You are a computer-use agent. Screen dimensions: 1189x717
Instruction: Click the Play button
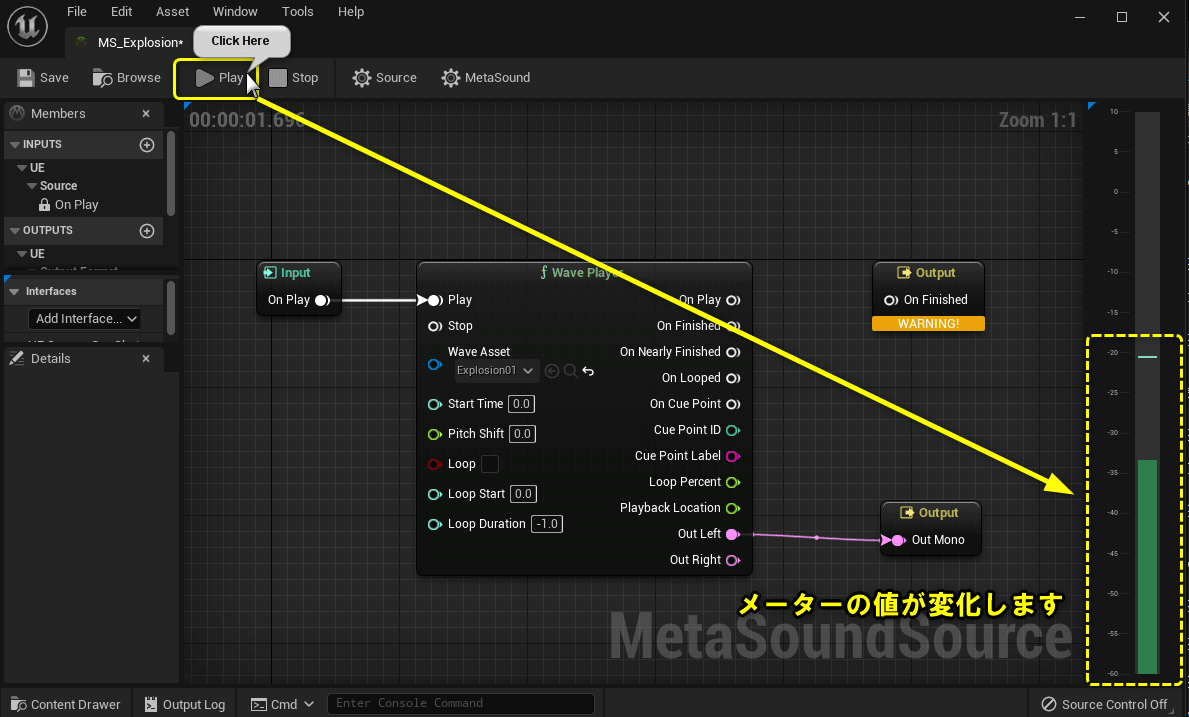pos(219,77)
